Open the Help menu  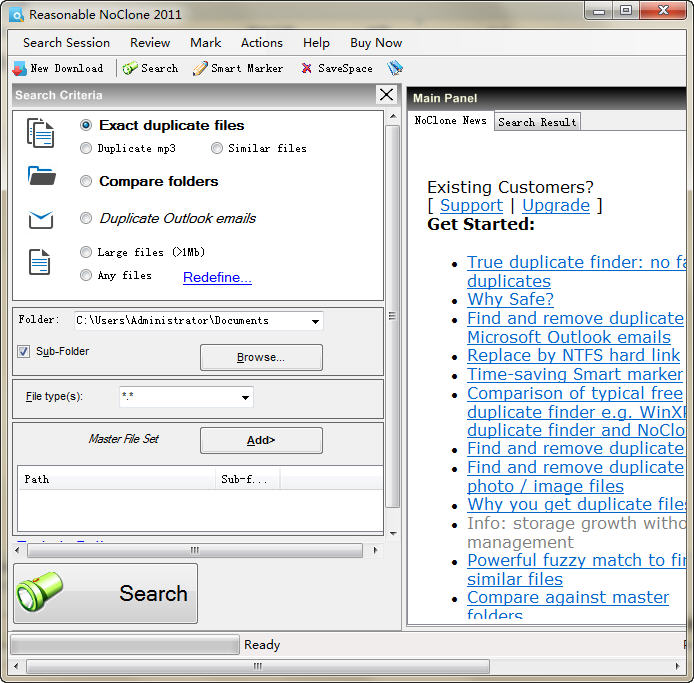pos(316,43)
